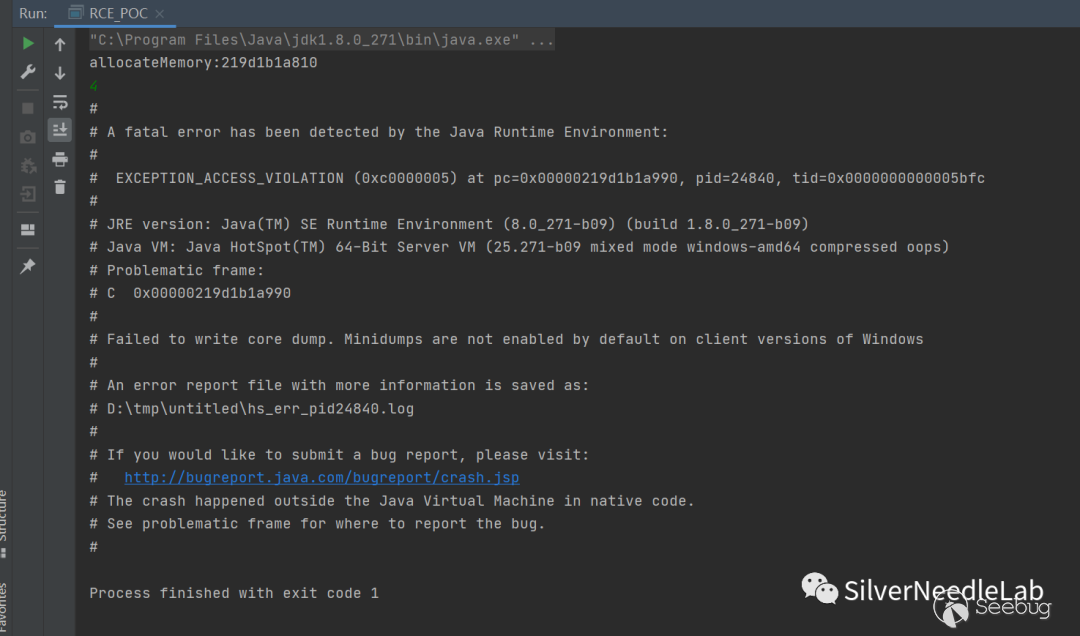Click the Exit process icon
This screenshot has height=636, width=1080.
click(x=28, y=193)
